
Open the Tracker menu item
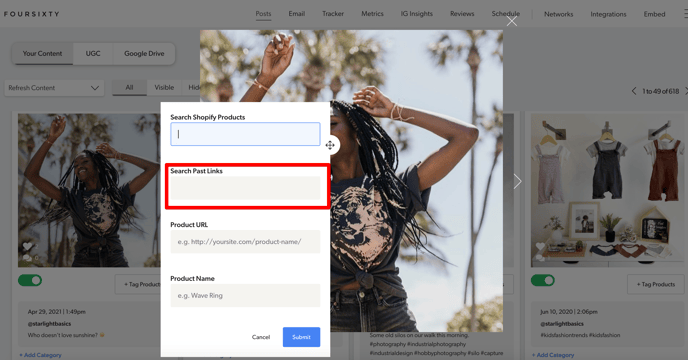click(x=333, y=14)
